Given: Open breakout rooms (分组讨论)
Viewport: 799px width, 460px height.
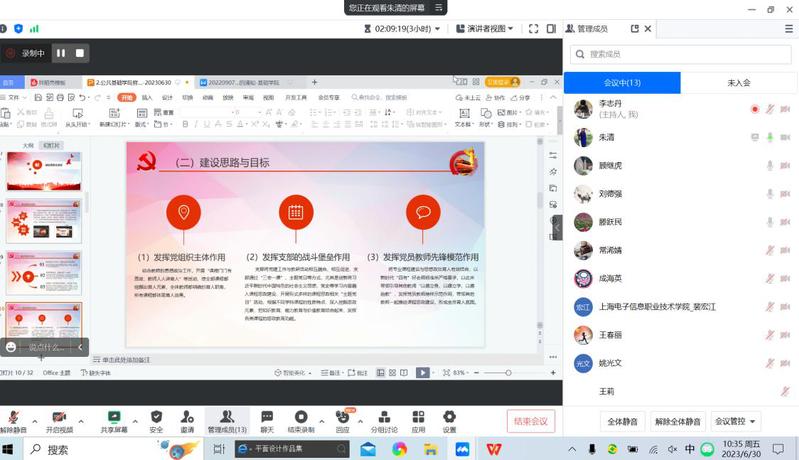Looking at the screenshot, I should tap(384, 416).
